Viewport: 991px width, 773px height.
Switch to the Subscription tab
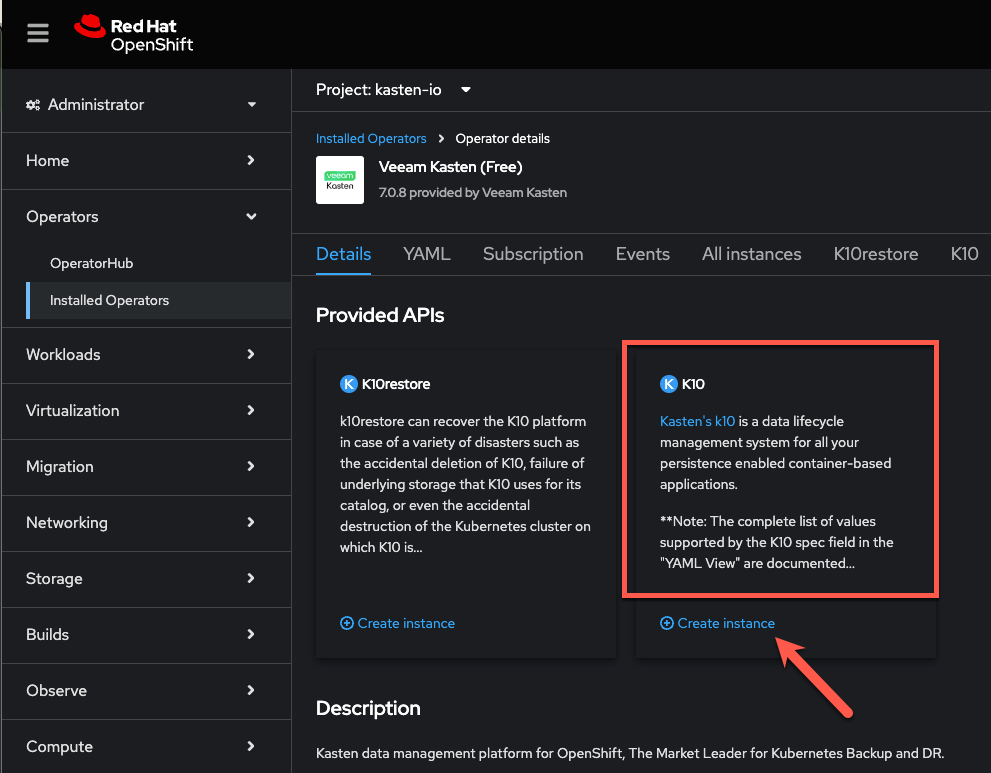point(533,254)
